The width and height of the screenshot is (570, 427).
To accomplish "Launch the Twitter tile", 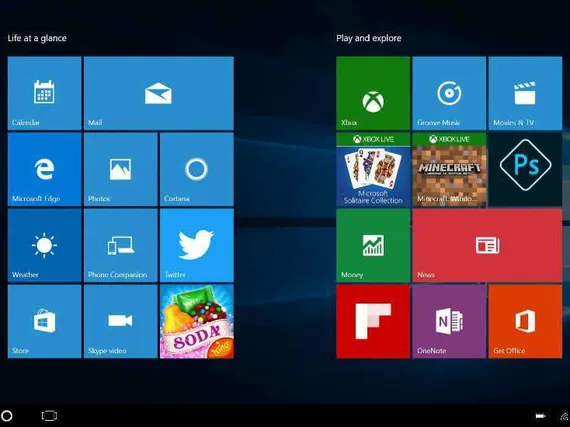I will (197, 245).
